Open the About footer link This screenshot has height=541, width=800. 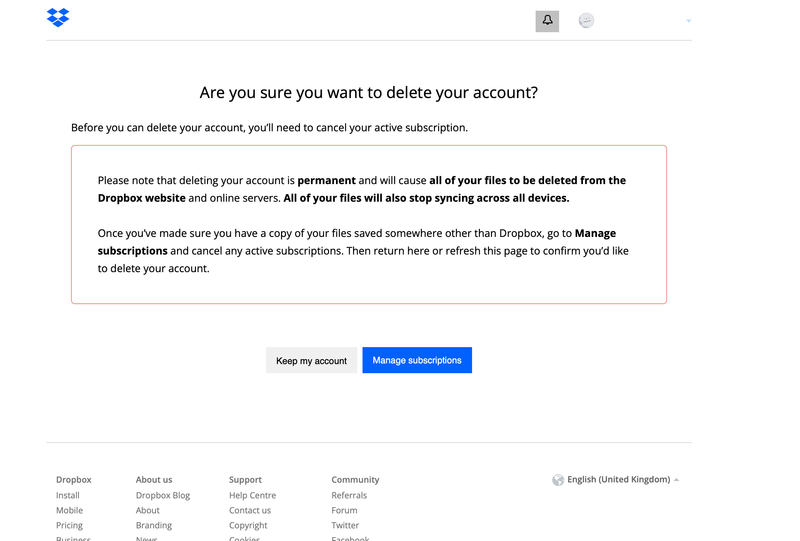(x=148, y=510)
